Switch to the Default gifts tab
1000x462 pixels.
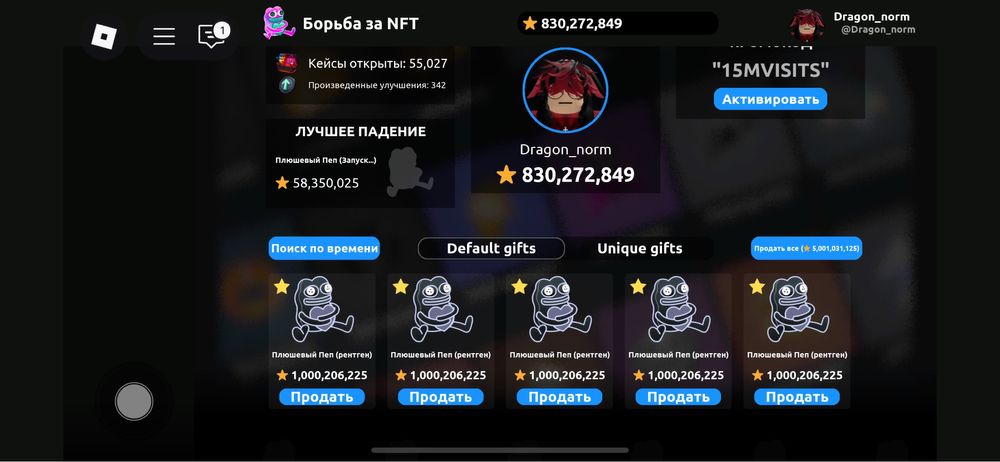[x=491, y=248]
